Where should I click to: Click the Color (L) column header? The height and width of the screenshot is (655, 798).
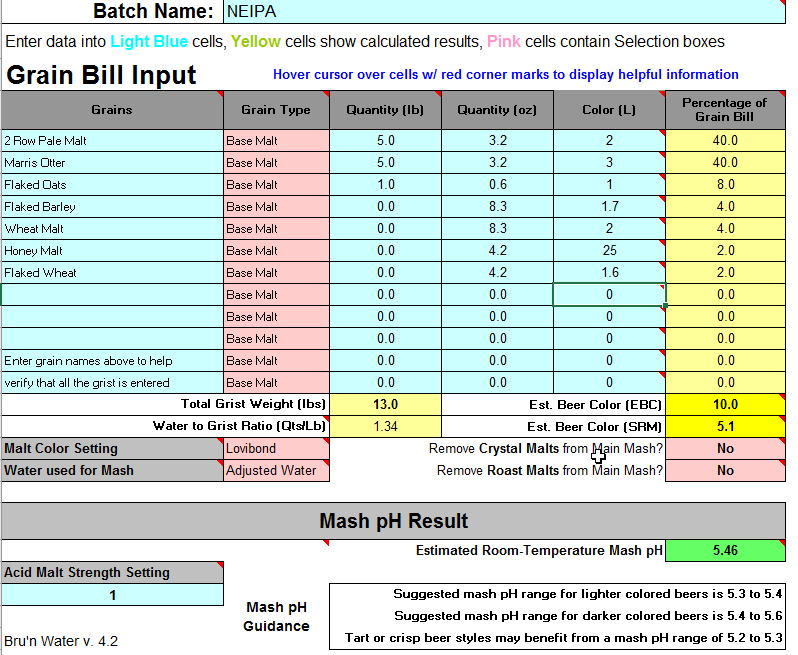pyautogui.click(x=609, y=110)
